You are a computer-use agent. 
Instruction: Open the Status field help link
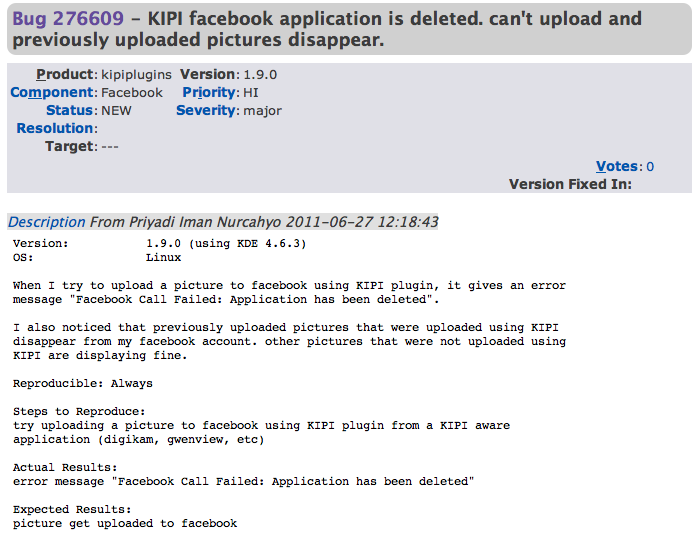pyautogui.click(x=70, y=111)
